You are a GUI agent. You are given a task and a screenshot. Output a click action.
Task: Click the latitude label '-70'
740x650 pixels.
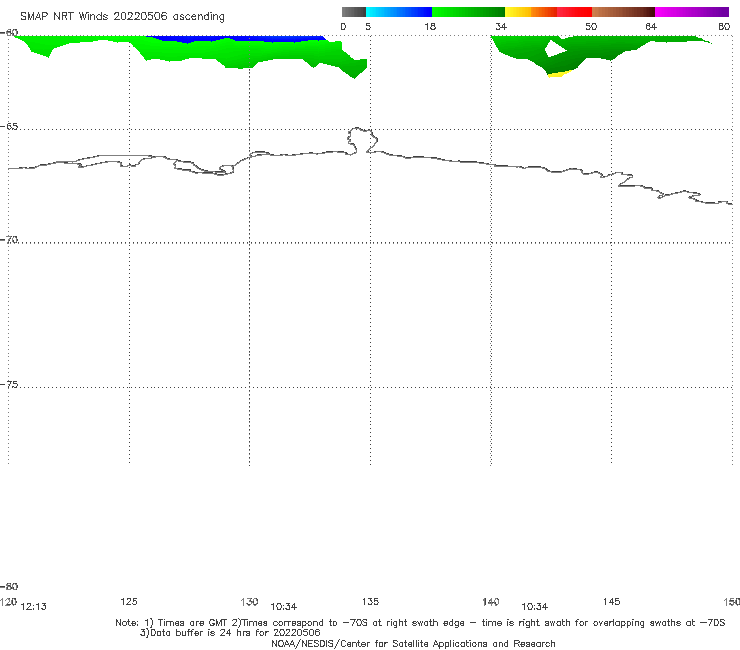[9, 239]
